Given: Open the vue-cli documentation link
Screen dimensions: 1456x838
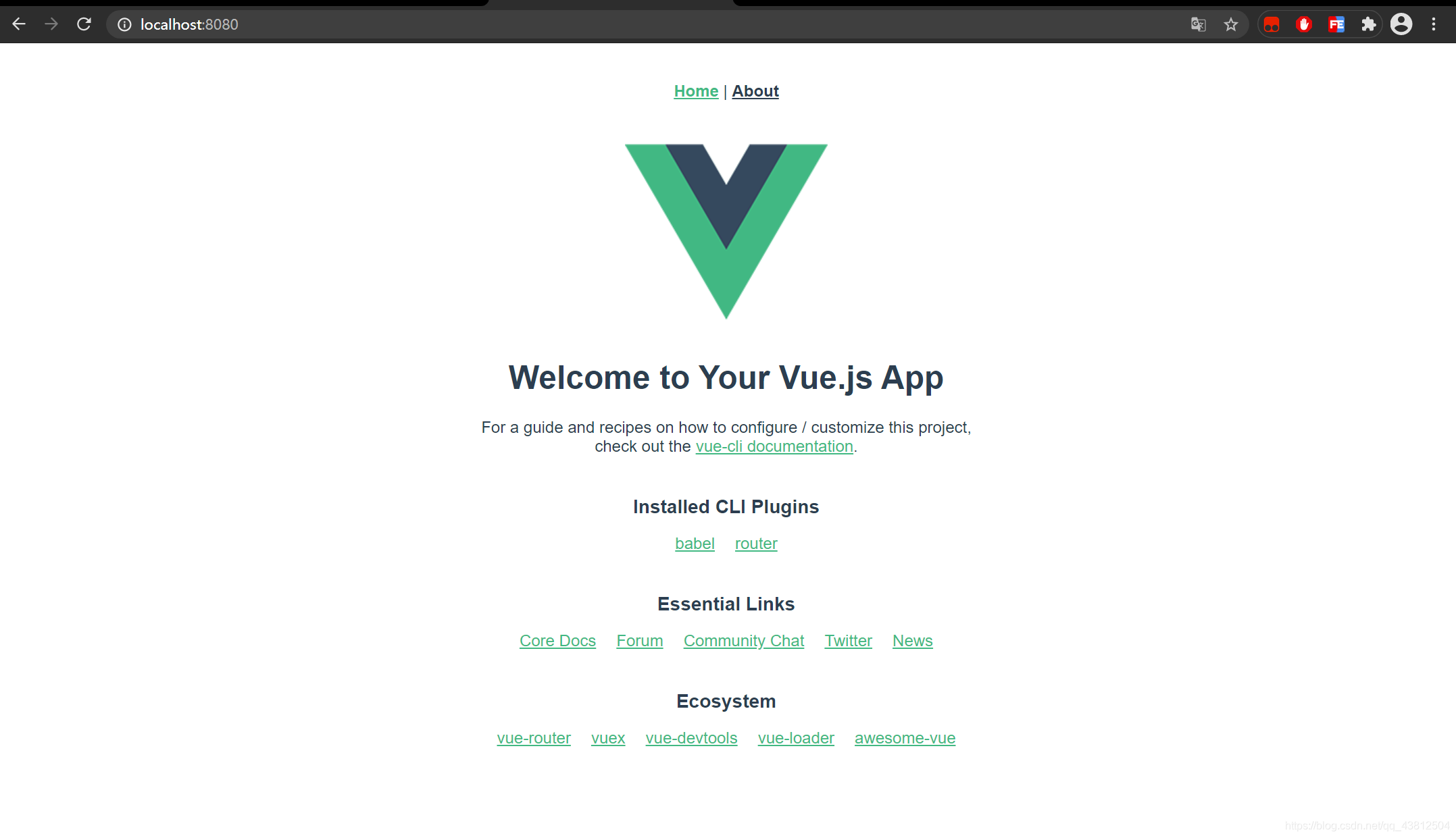Looking at the screenshot, I should tap(775, 447).
